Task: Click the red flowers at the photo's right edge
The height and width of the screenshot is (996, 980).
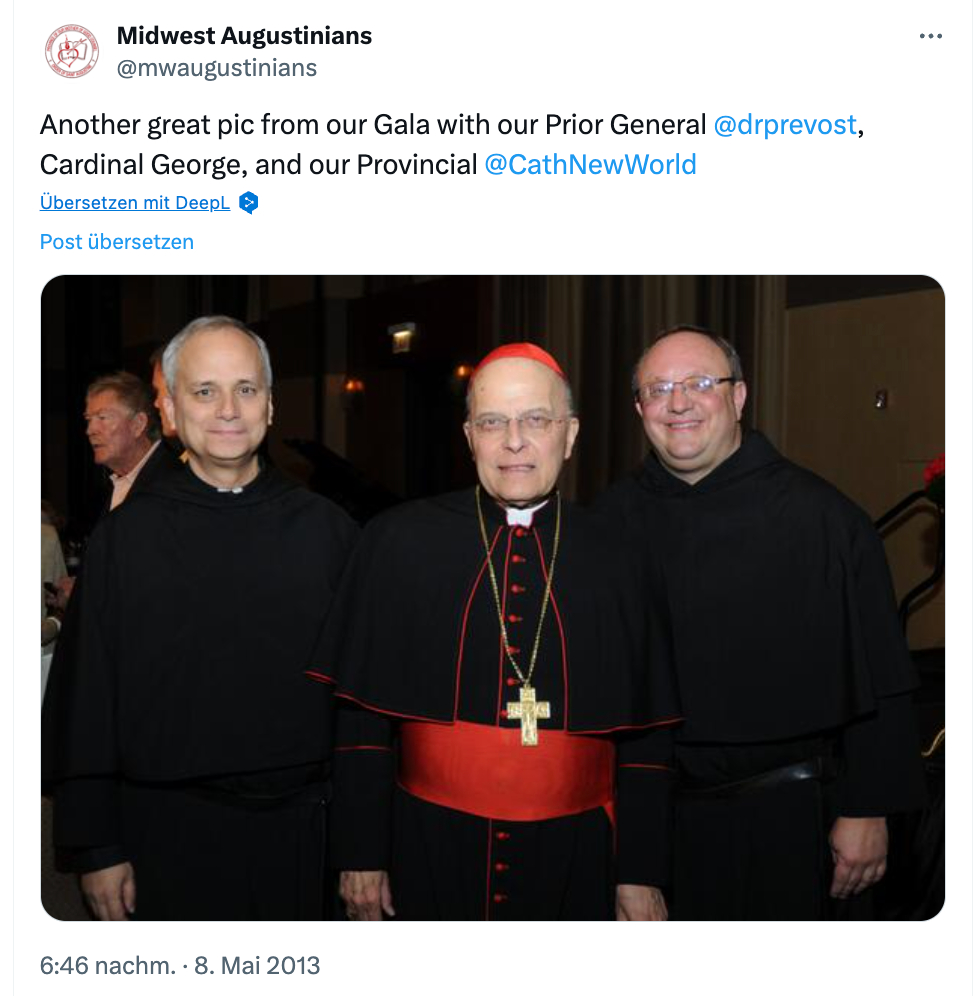Action: [934, 477]
